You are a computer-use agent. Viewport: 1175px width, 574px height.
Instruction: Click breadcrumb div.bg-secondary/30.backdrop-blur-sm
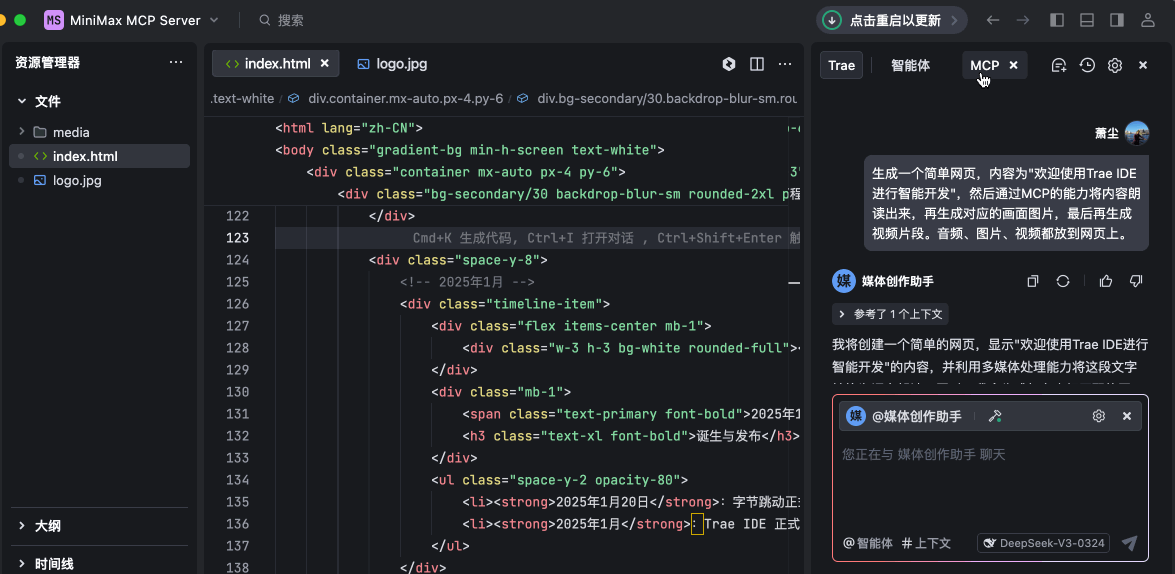665,98
